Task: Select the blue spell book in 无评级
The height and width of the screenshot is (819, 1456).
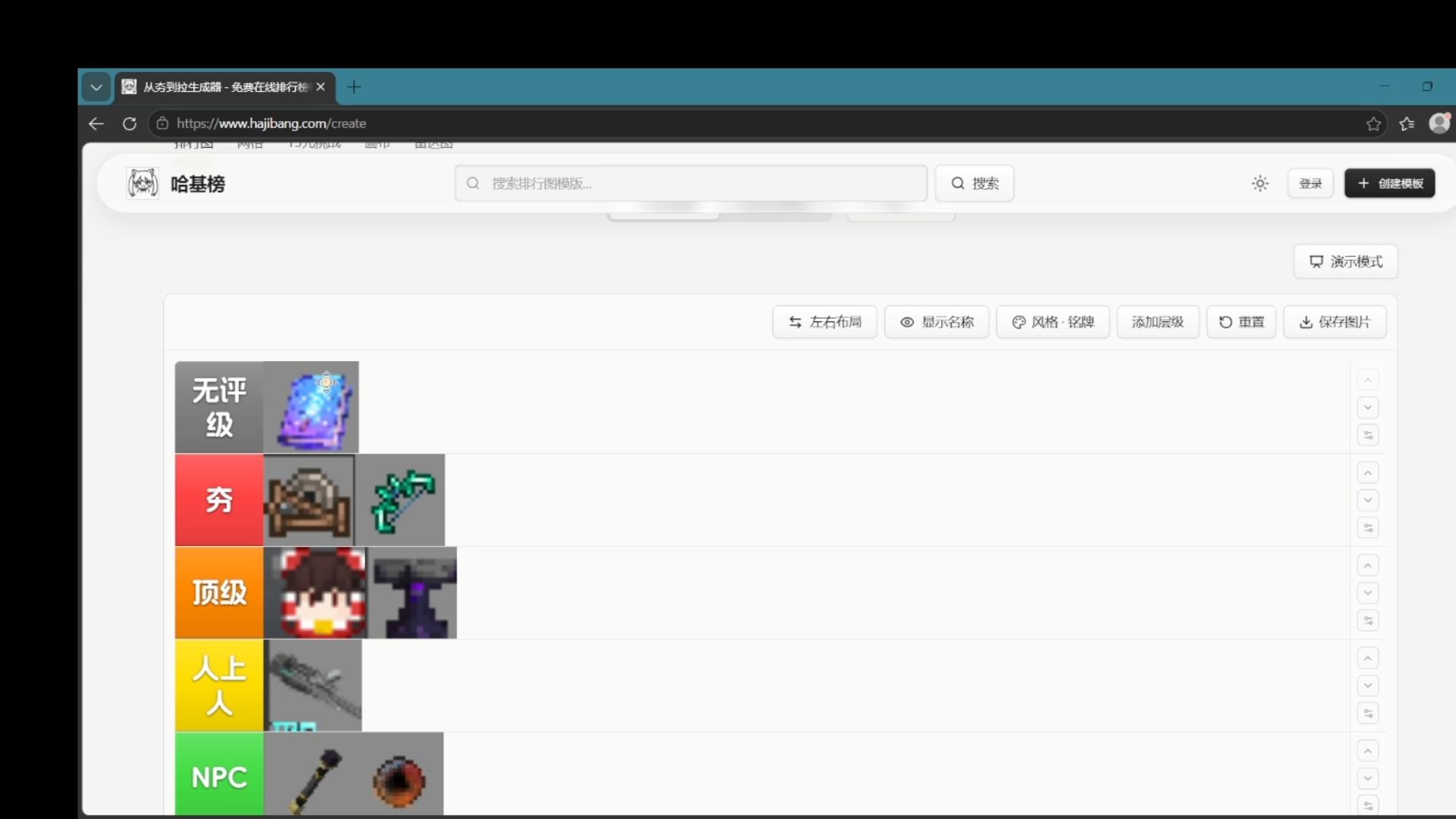Action: click(311, 407)
